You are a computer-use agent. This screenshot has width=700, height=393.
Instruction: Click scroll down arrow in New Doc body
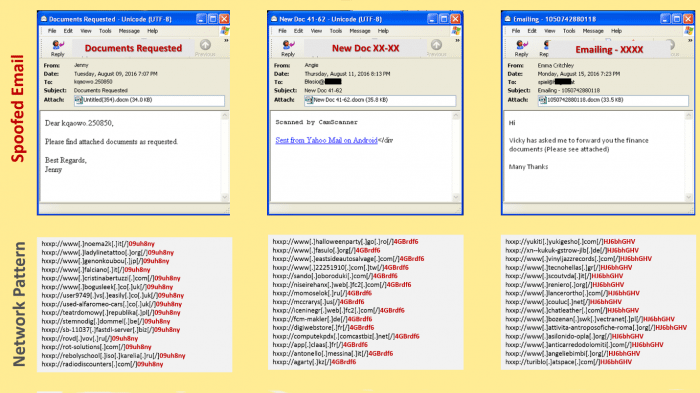click(456, 197)
